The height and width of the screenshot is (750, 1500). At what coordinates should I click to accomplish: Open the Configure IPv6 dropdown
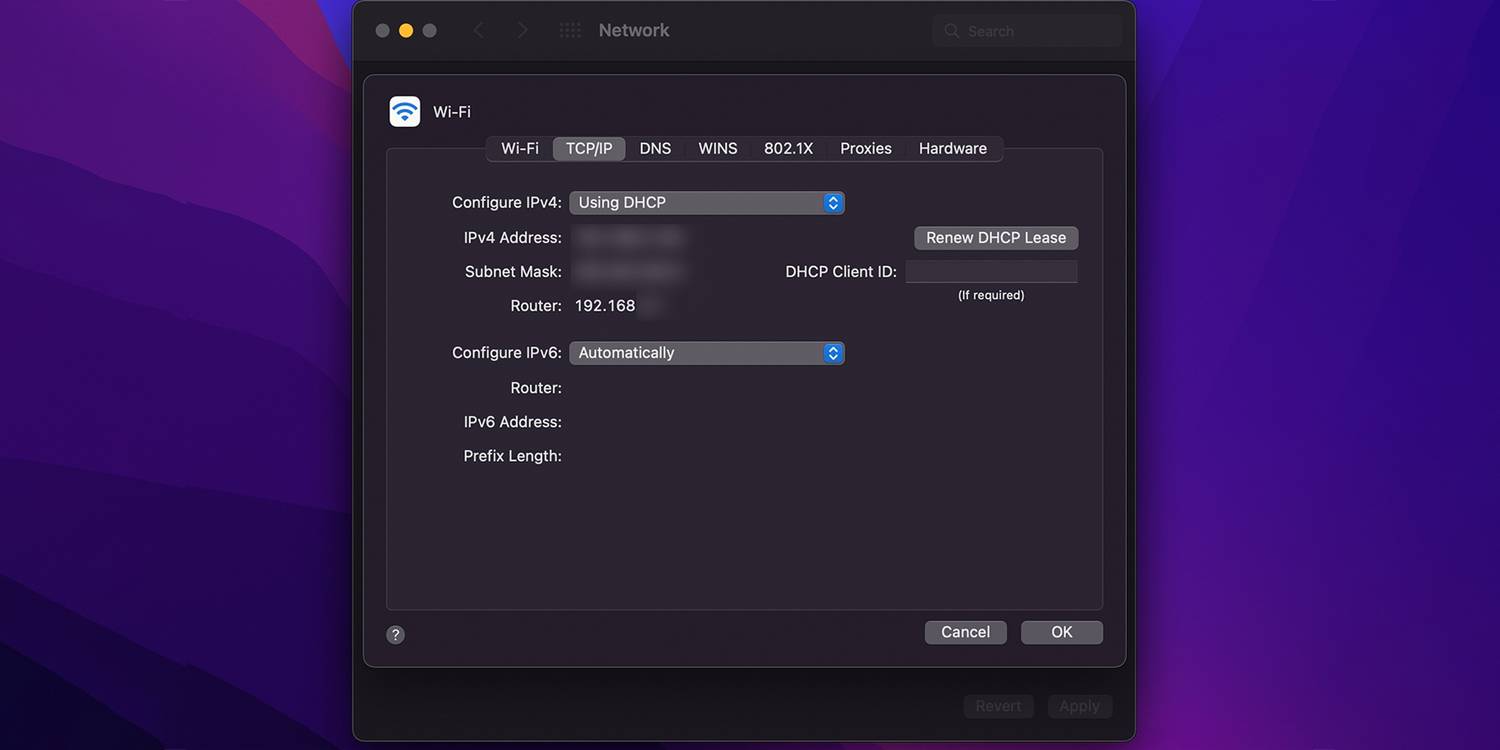click(x=707, y=353)
